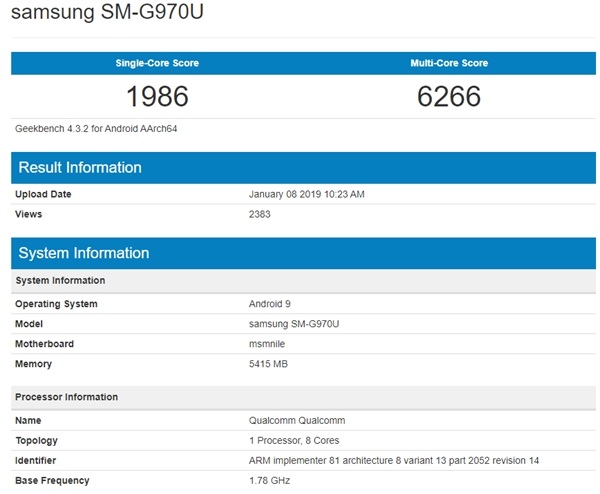Click the Views count 2383
The image size is (600, 494).
[260, 214]
